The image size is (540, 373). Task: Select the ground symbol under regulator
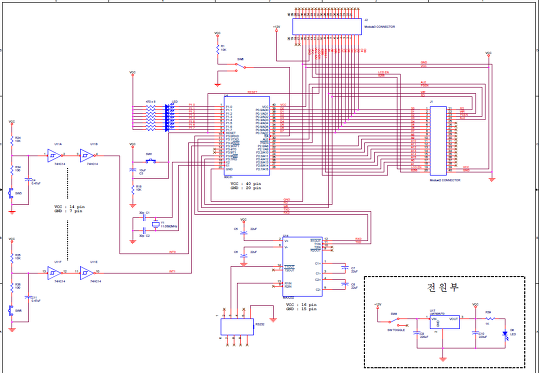click(443, 359)
